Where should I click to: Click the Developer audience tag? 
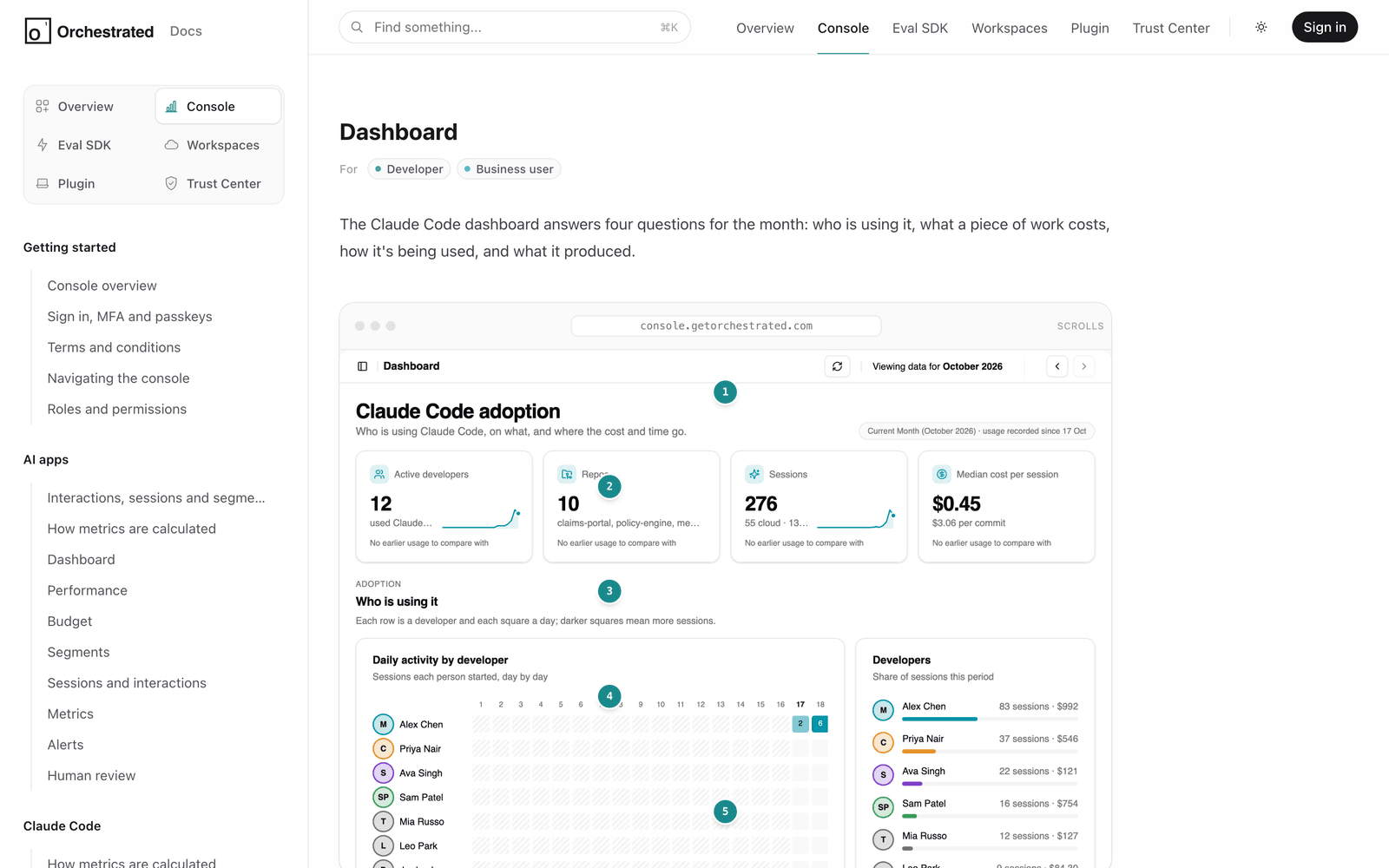[x=409, y=169]
